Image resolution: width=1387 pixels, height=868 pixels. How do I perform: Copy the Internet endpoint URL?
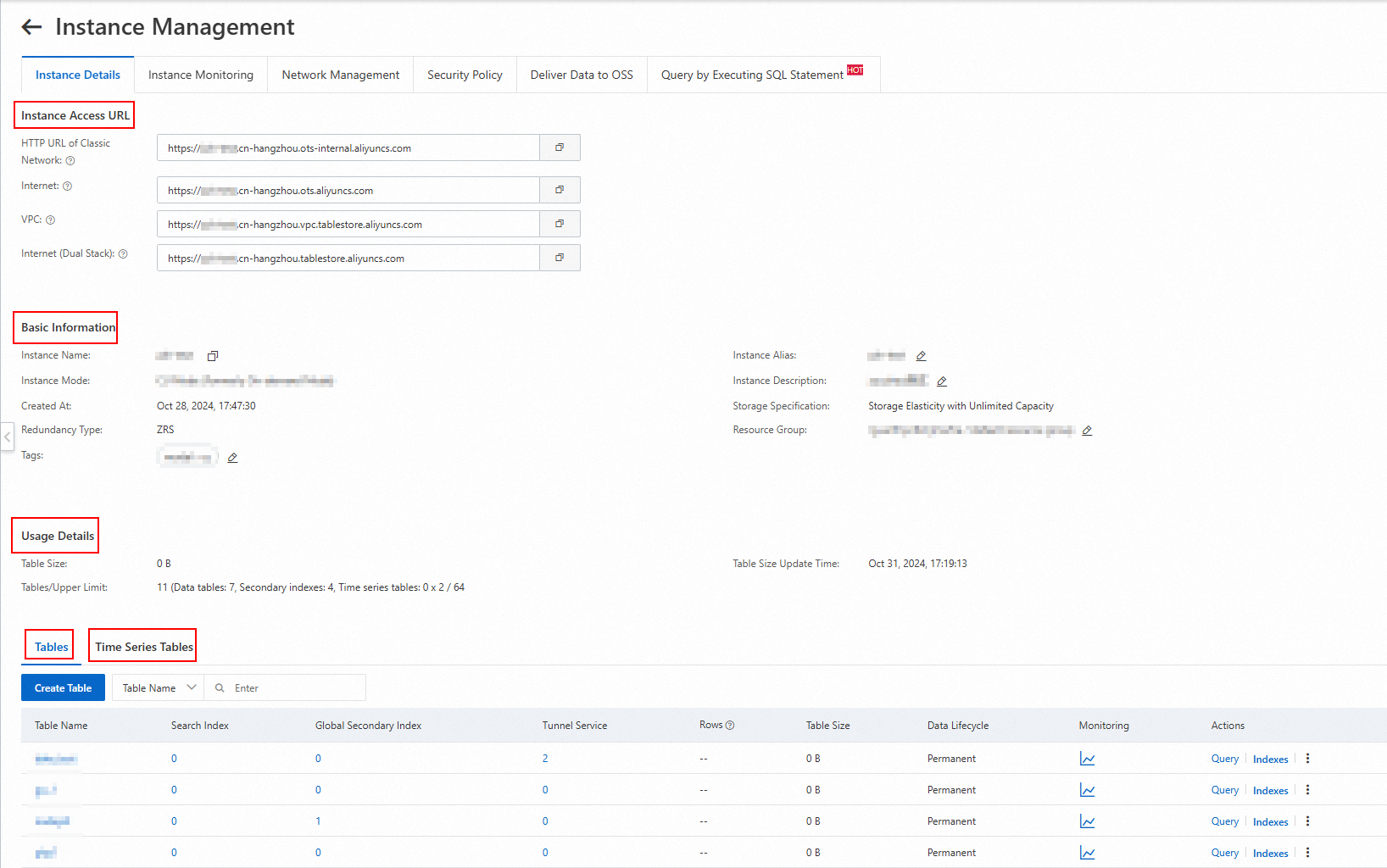pos(560,190)
